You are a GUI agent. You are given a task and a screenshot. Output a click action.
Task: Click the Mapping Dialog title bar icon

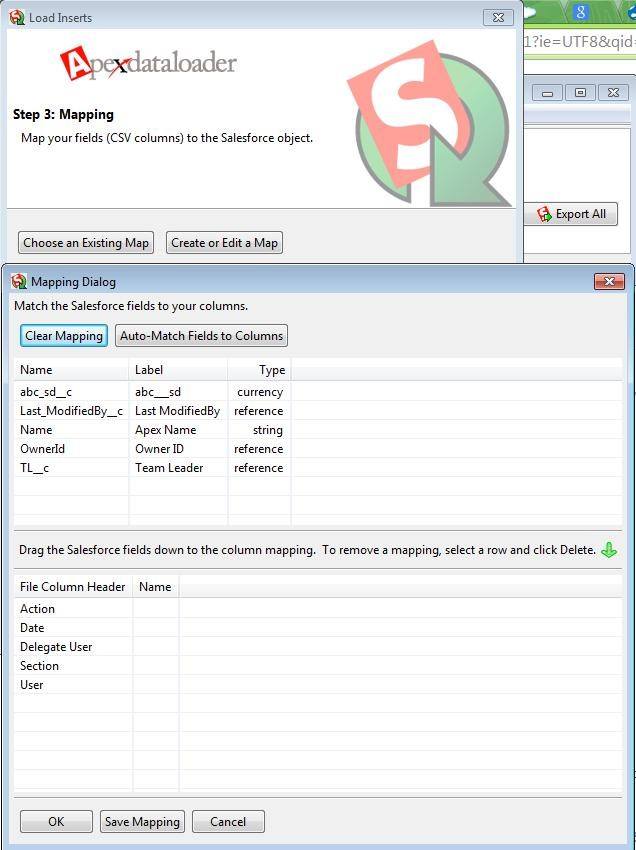pos(18,281)
